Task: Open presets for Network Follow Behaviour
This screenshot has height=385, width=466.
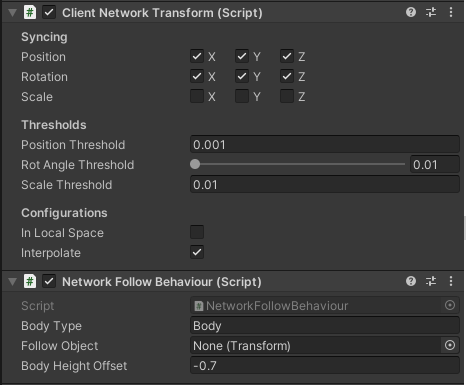Action: [431, 281]
